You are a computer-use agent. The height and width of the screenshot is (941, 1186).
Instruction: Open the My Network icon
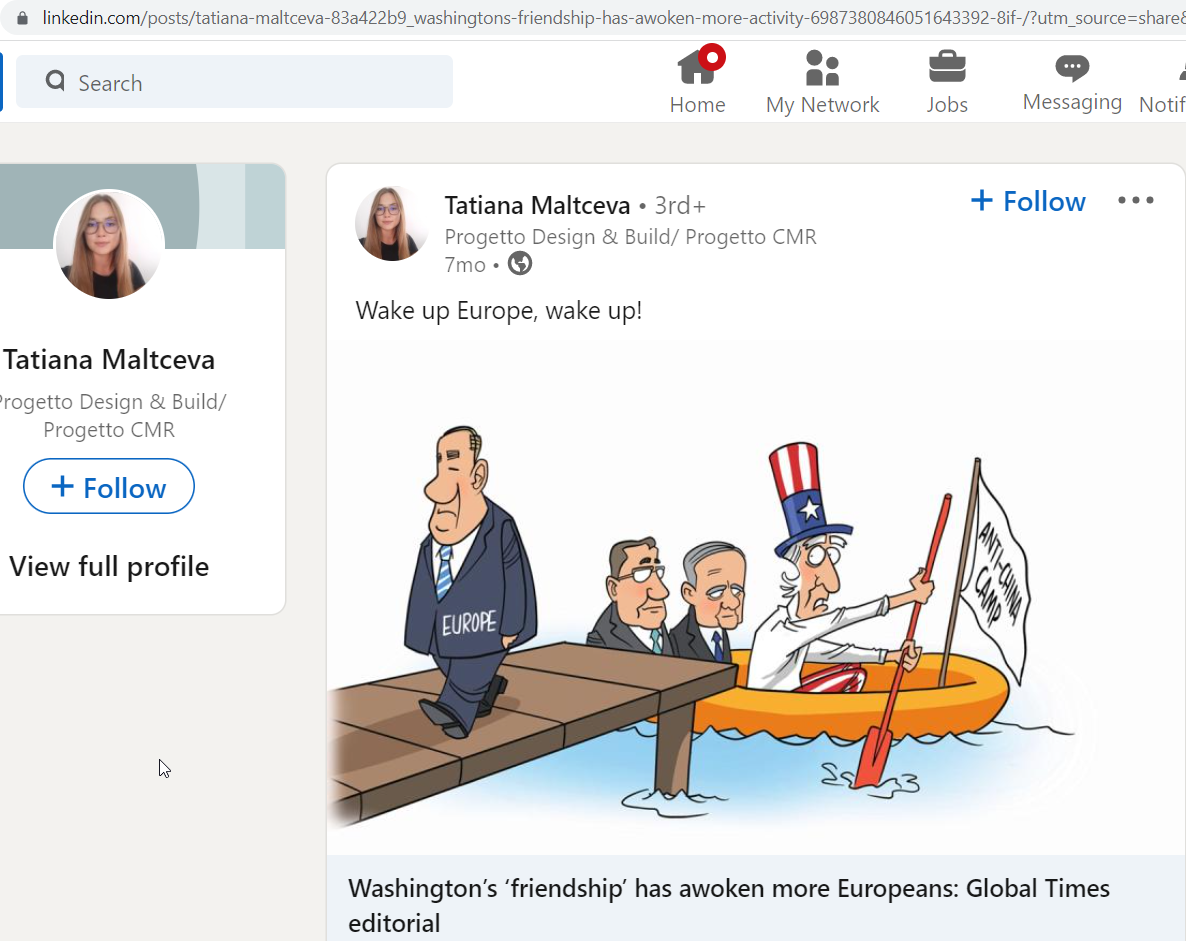(822, 68)
